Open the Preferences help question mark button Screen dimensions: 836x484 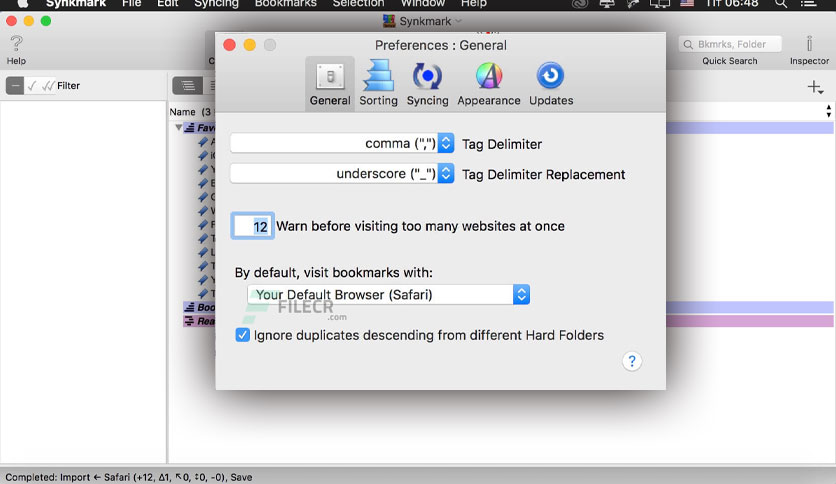click(632, 361)
